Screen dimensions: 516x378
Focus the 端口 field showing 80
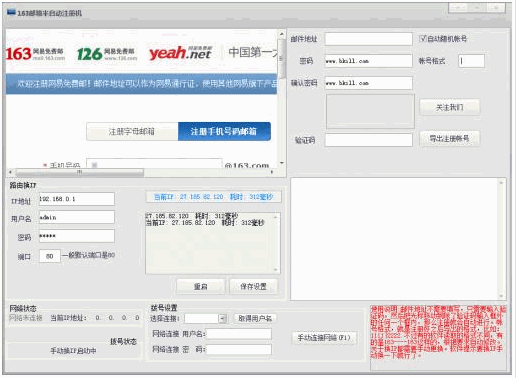[x=50, y=256]
